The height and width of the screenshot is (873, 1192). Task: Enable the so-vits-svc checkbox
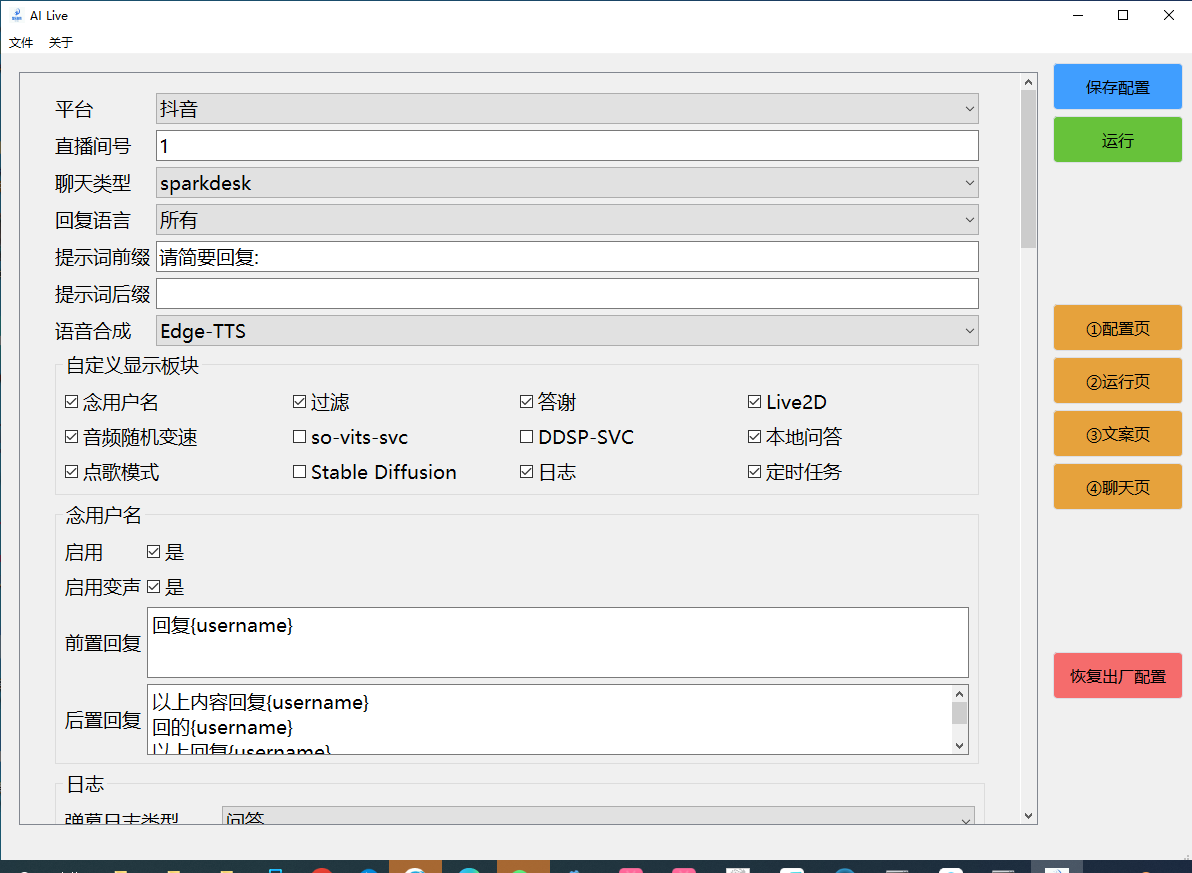tap(298, 437)
